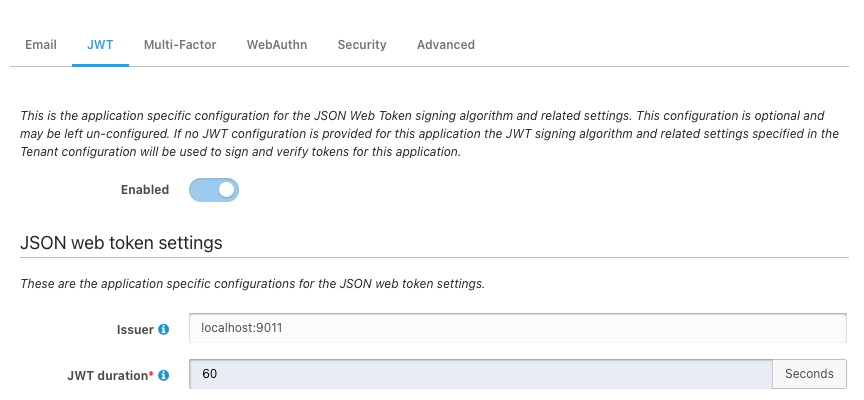Viewport: 864px width, 400px height.
Task: Click the JWT signing algorithm description paragraph
Action: [430, 134]
